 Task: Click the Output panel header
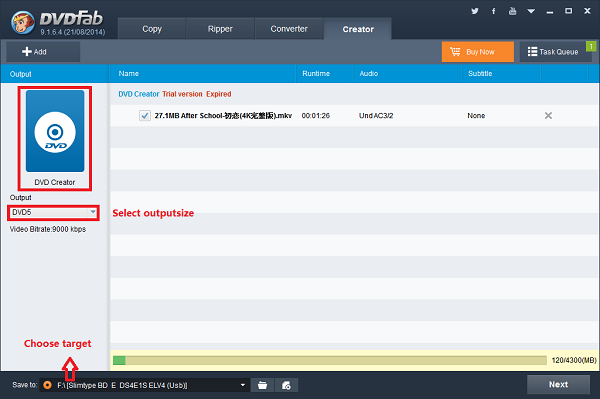coord(55,74)
